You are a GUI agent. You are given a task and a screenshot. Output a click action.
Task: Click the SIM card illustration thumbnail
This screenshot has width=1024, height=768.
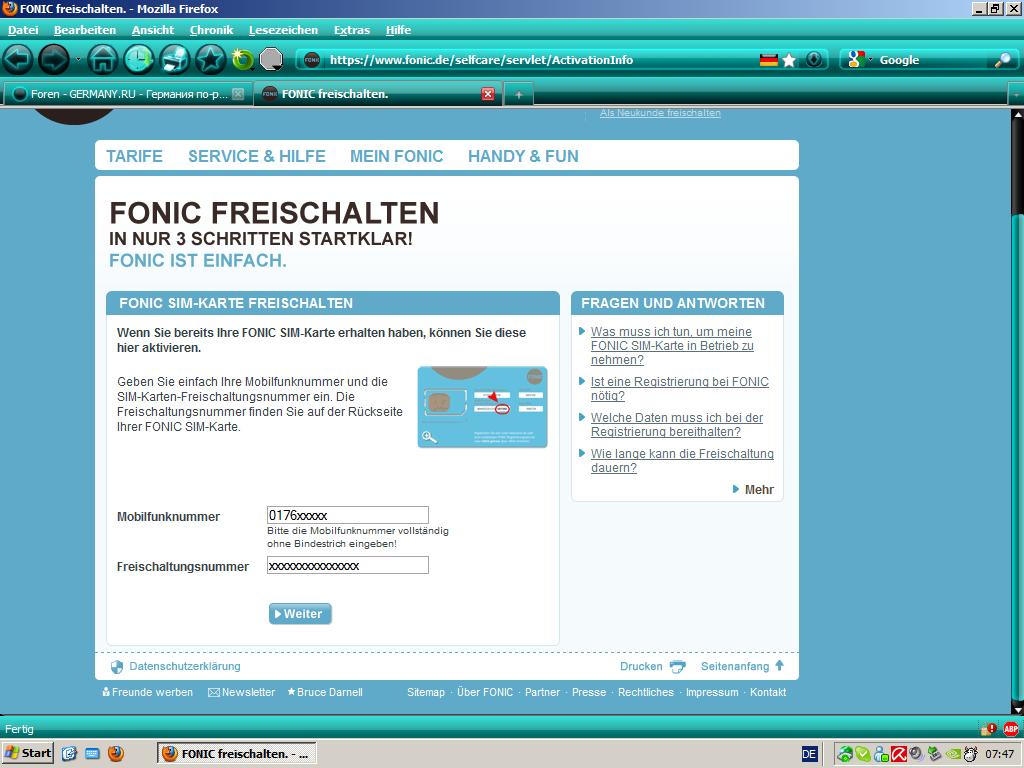(x=483, y=407)
